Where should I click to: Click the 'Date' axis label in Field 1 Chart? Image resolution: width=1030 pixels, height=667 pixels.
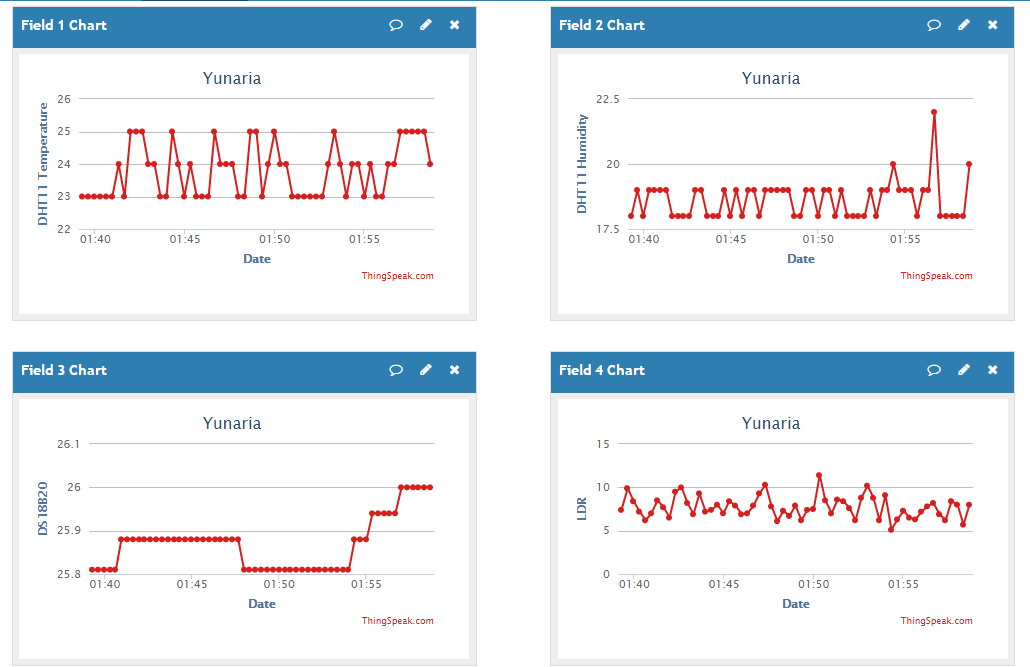click(x=257, y=259)
